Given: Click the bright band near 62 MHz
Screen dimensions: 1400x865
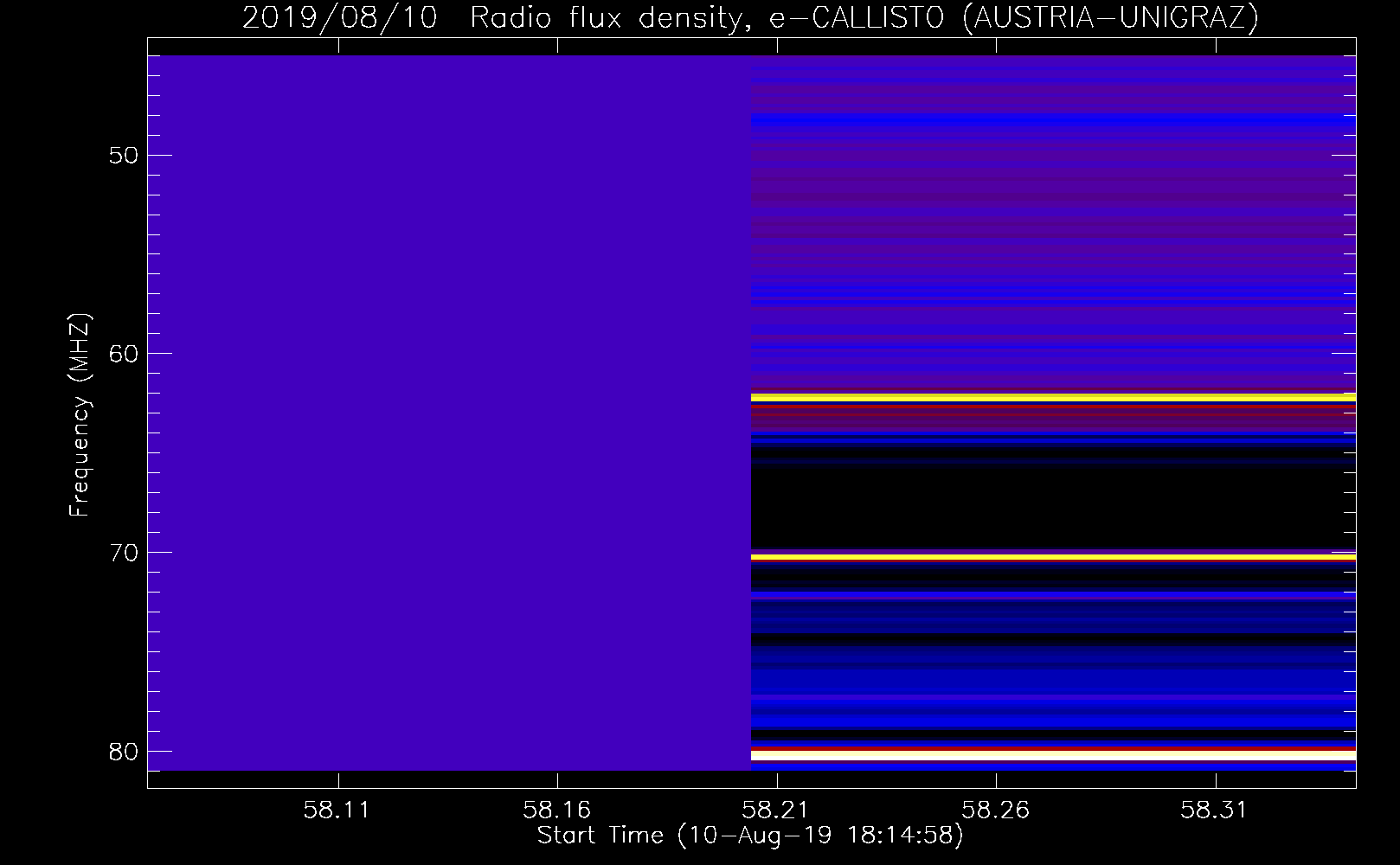Looking at the screenshot, I should click(x=1053, y=398).
